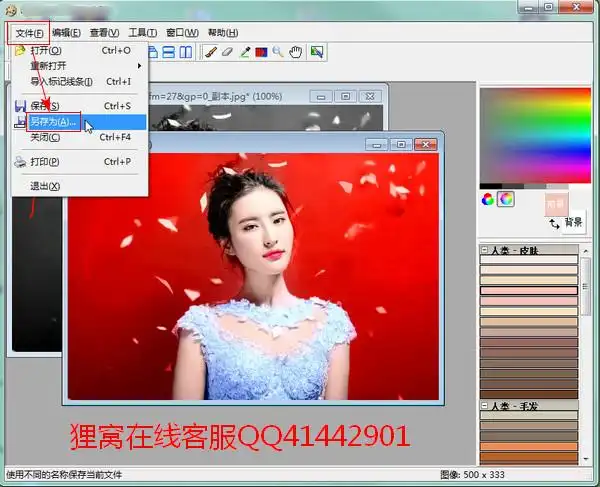
Task: Choose 关闭(C) in the File menu
Action: (80, 137)
